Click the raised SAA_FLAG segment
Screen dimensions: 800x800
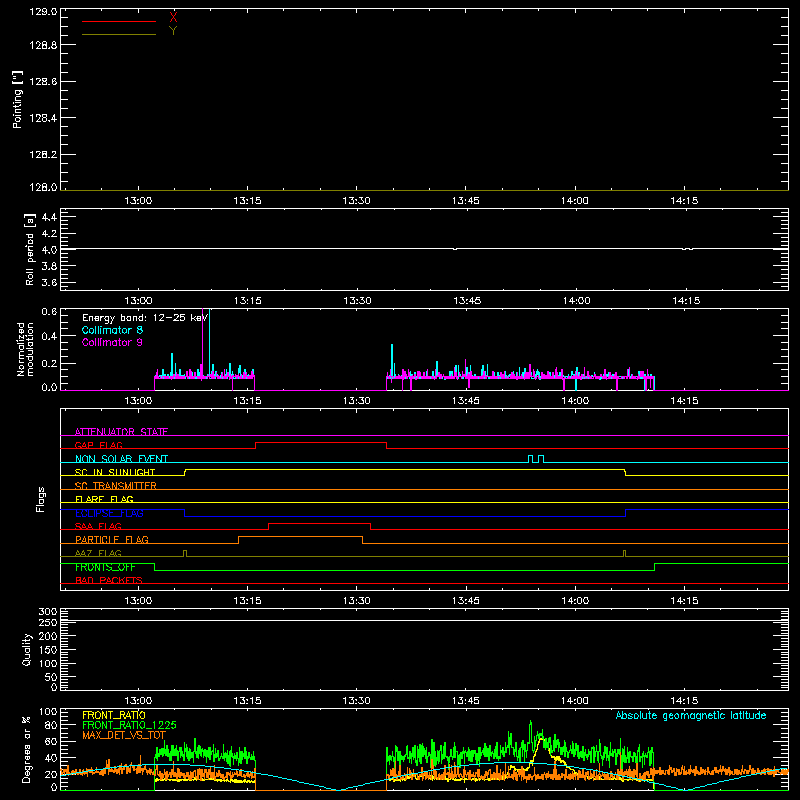click(319, 523)
